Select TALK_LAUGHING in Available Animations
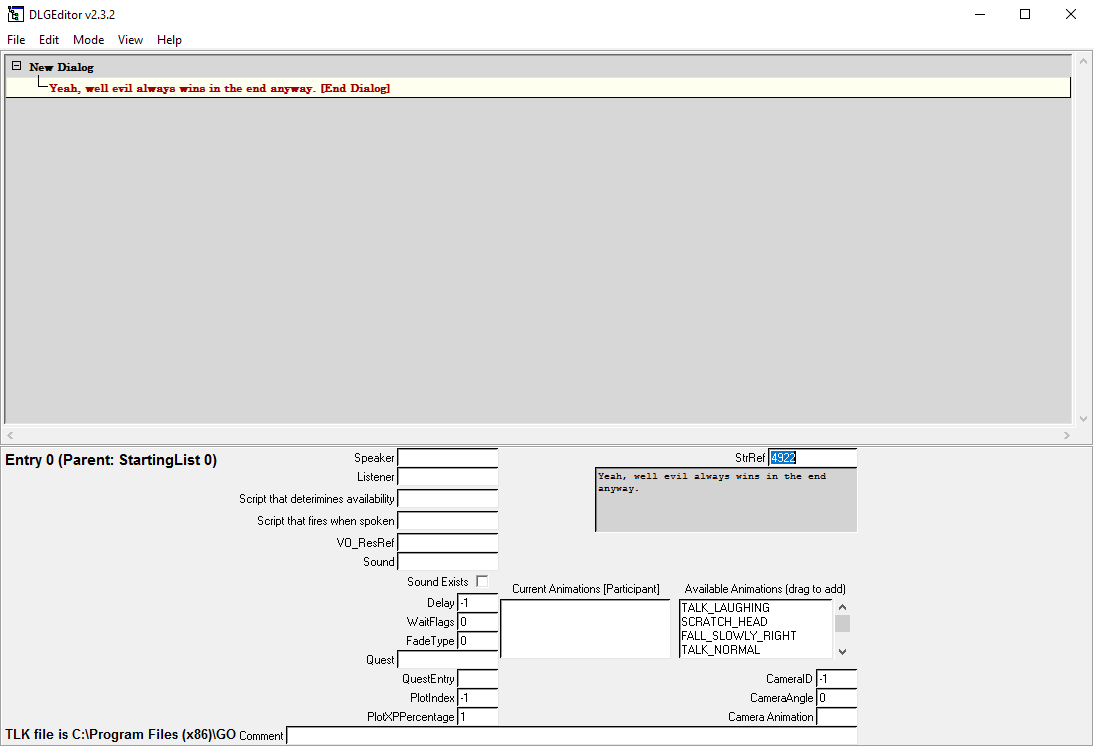Image resolution: width=1094 pixels, height=747 pixels. tap(725, 608)
